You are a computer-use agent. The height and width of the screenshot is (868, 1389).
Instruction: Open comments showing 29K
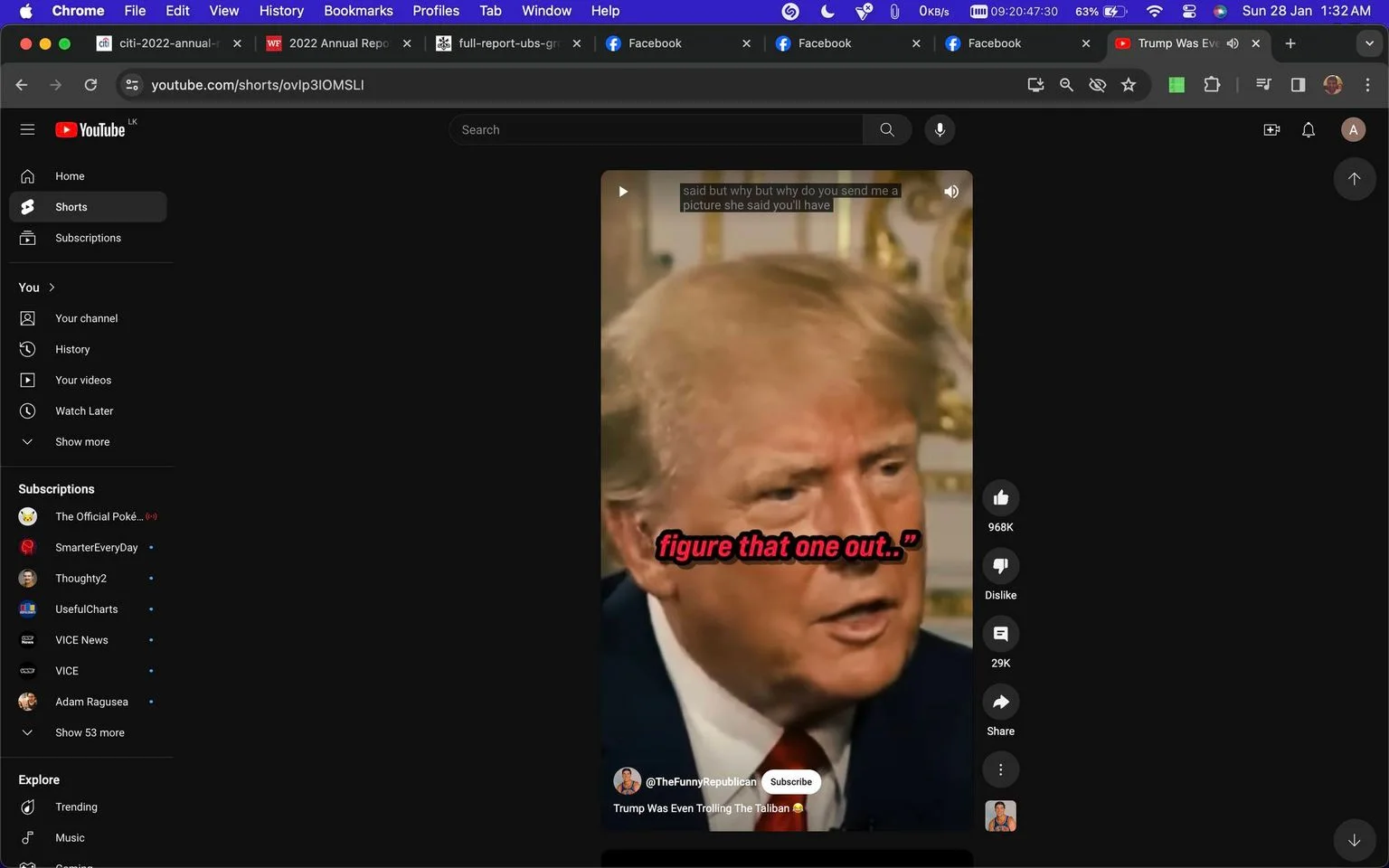tap(1000, 634)
